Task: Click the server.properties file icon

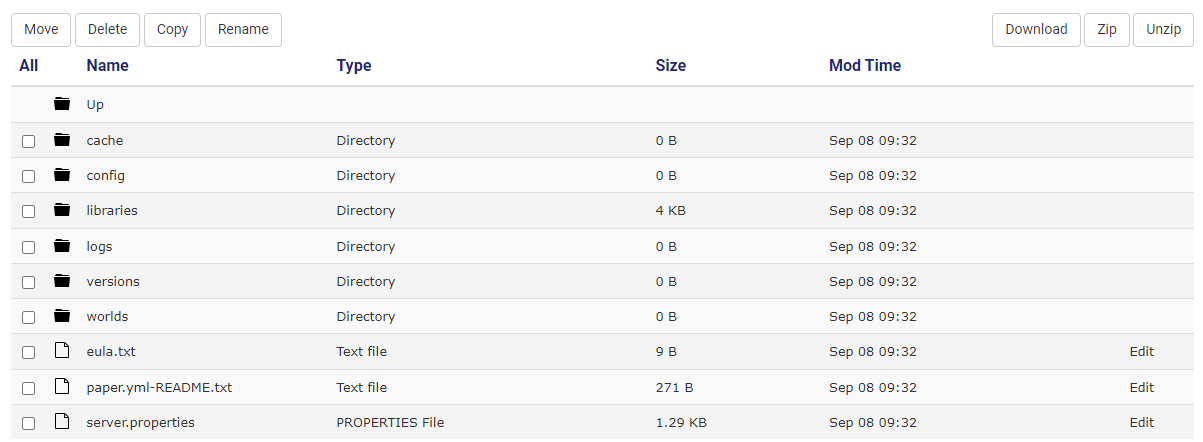Action: 62,422
